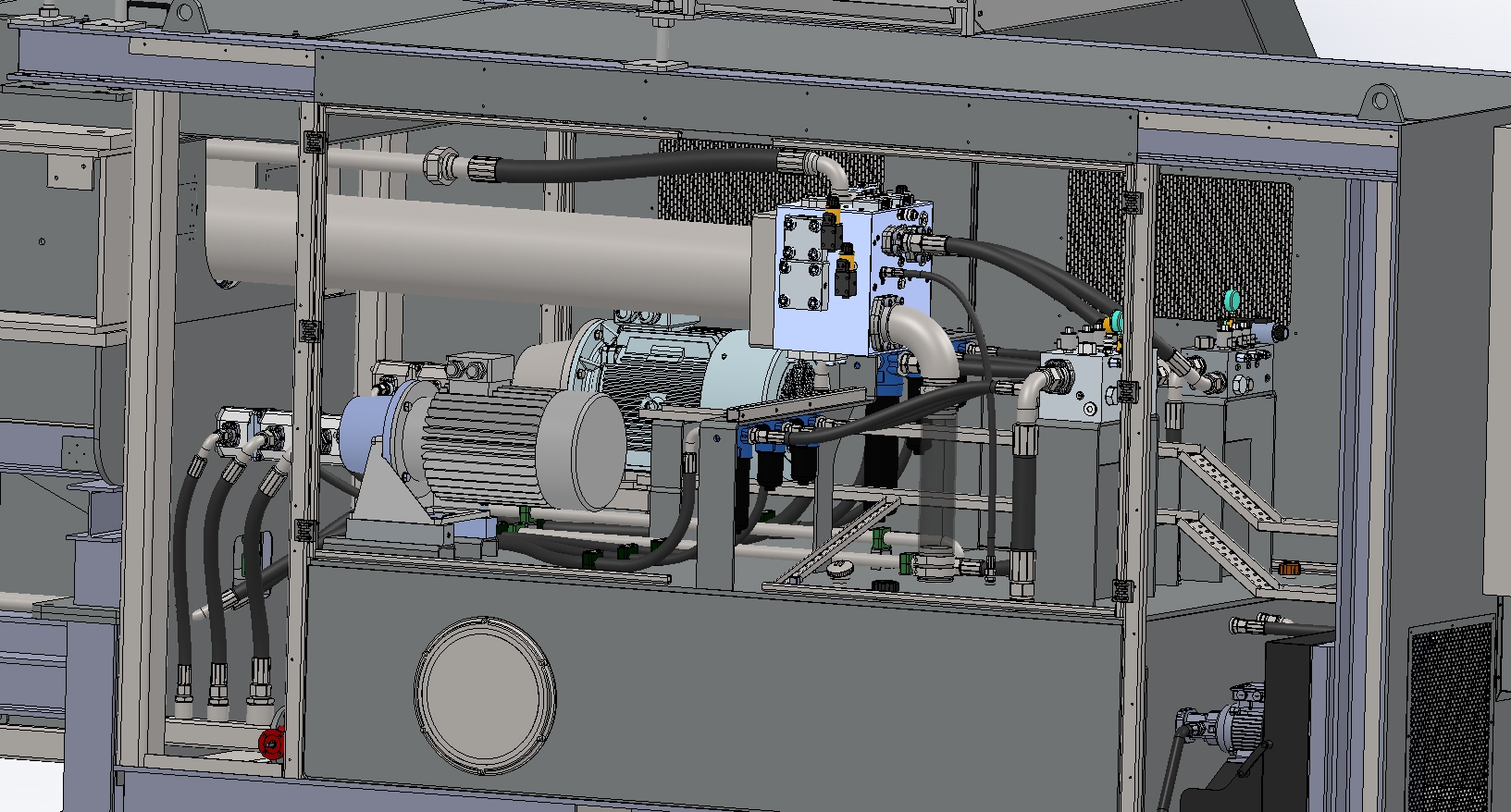
Task: Select the red valve handwheel near the tank base
Action: coord(270,742)
